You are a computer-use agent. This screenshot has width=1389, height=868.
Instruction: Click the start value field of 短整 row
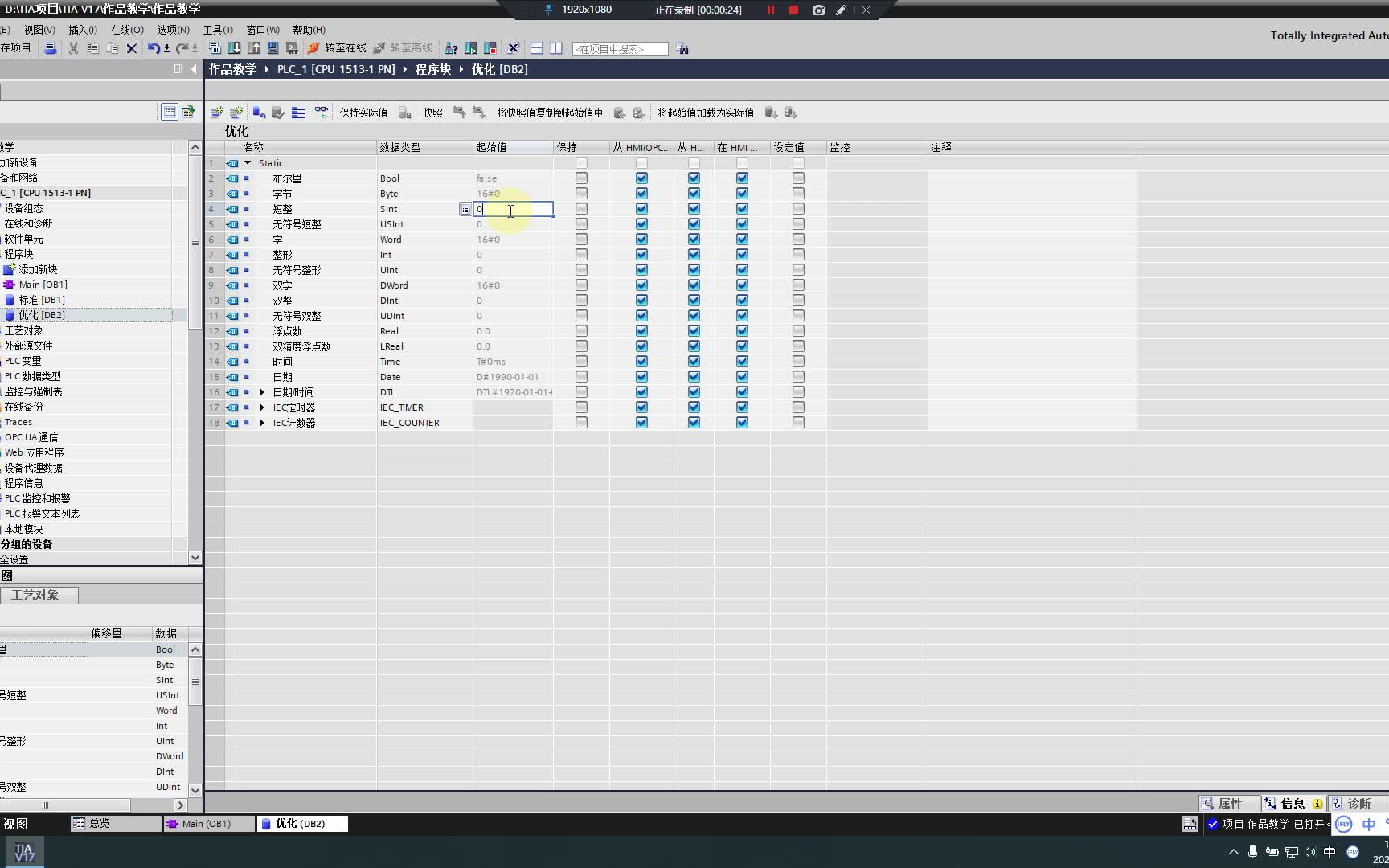point(513,209)
